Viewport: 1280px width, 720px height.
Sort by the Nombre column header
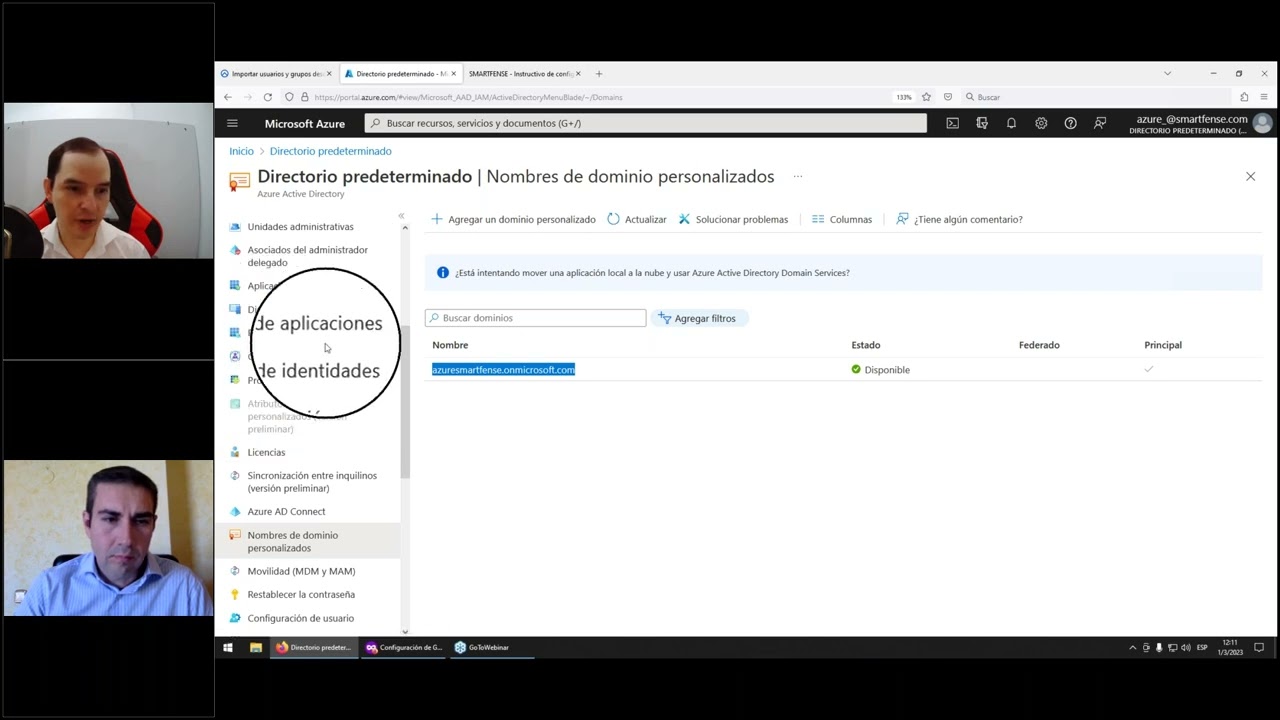[450, 345]
